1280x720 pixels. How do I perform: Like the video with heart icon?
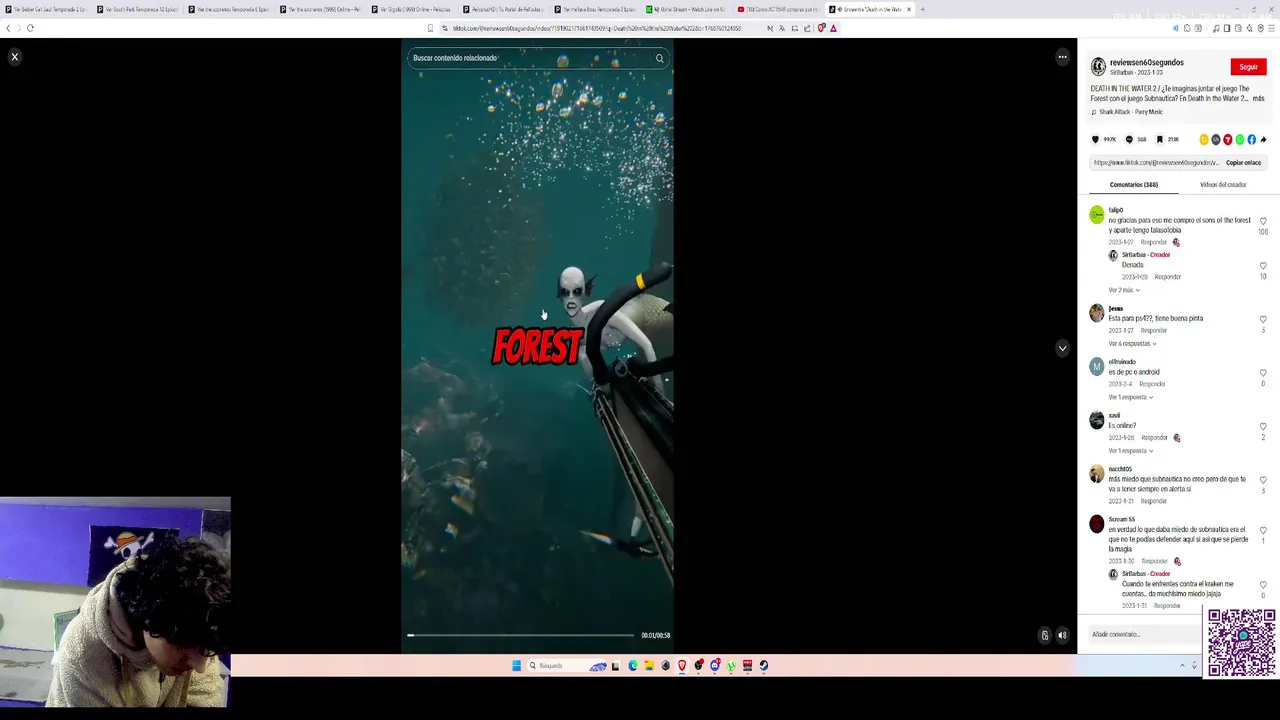coord(1095,139)
